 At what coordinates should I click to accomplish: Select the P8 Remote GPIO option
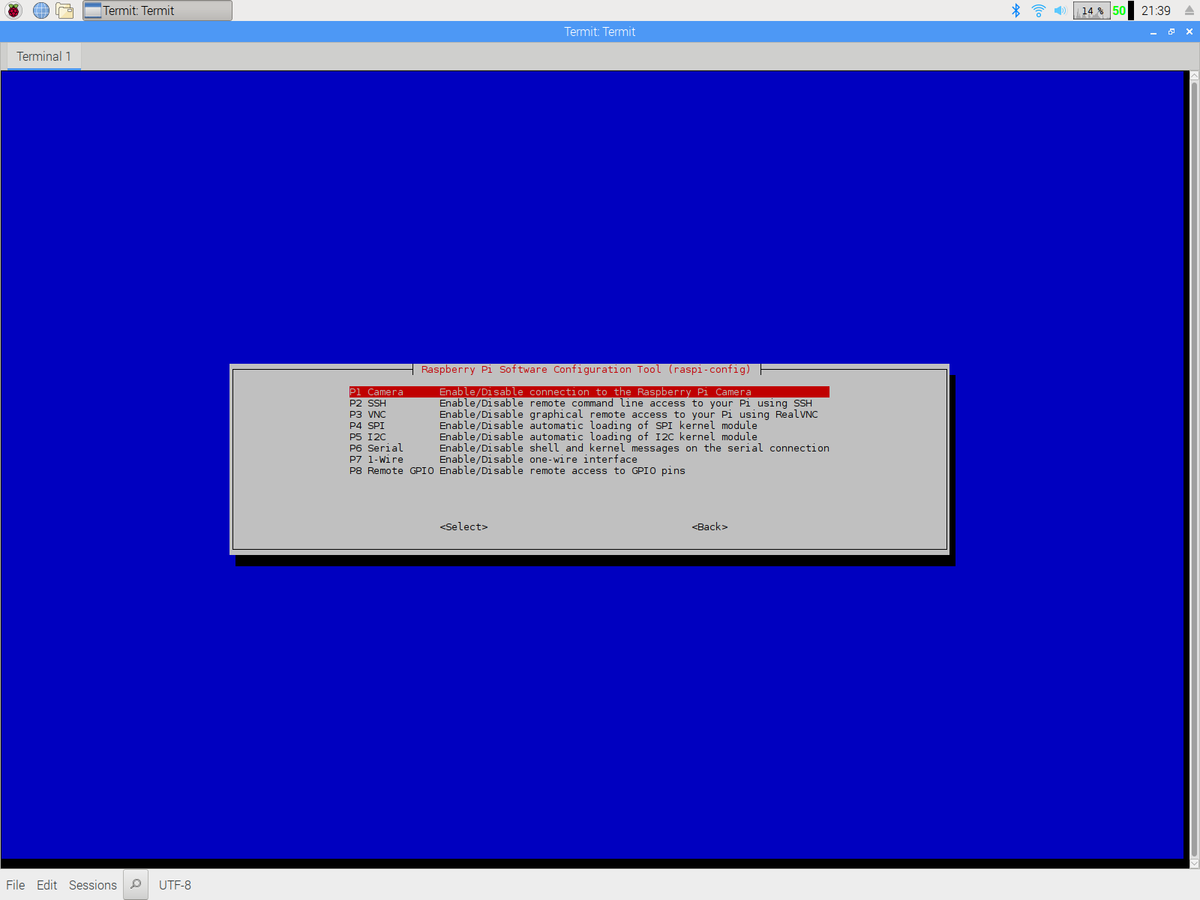pyautogui.click(x=589, y=471)
